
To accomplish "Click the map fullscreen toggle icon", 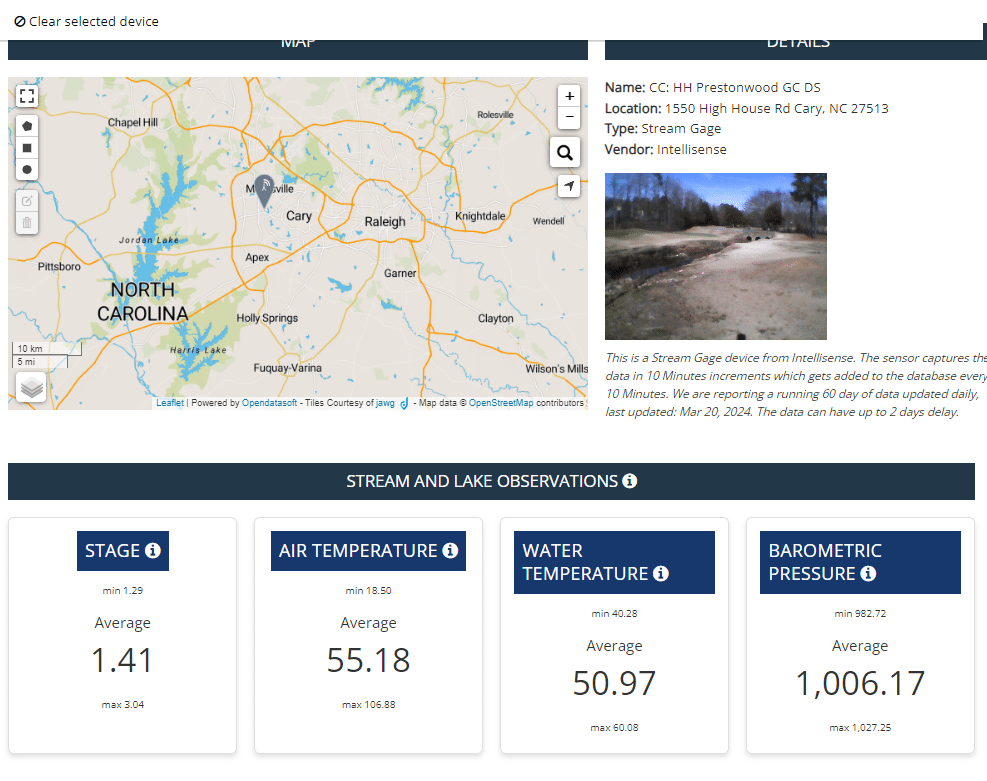I will coord(27,96).
